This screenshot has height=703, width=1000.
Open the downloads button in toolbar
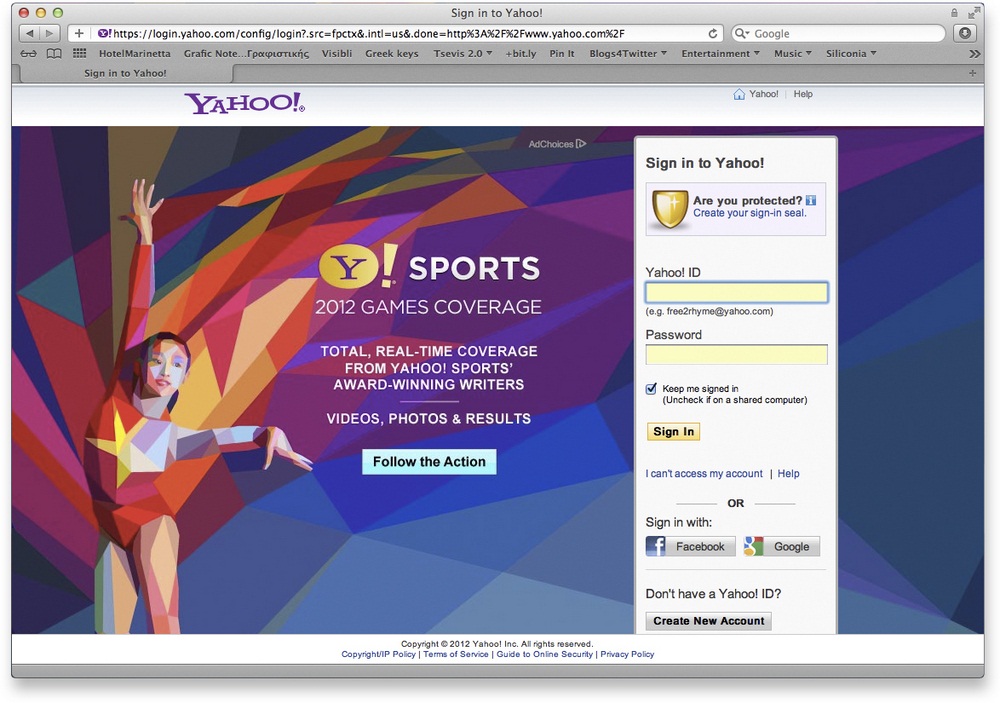coord(965,33)
